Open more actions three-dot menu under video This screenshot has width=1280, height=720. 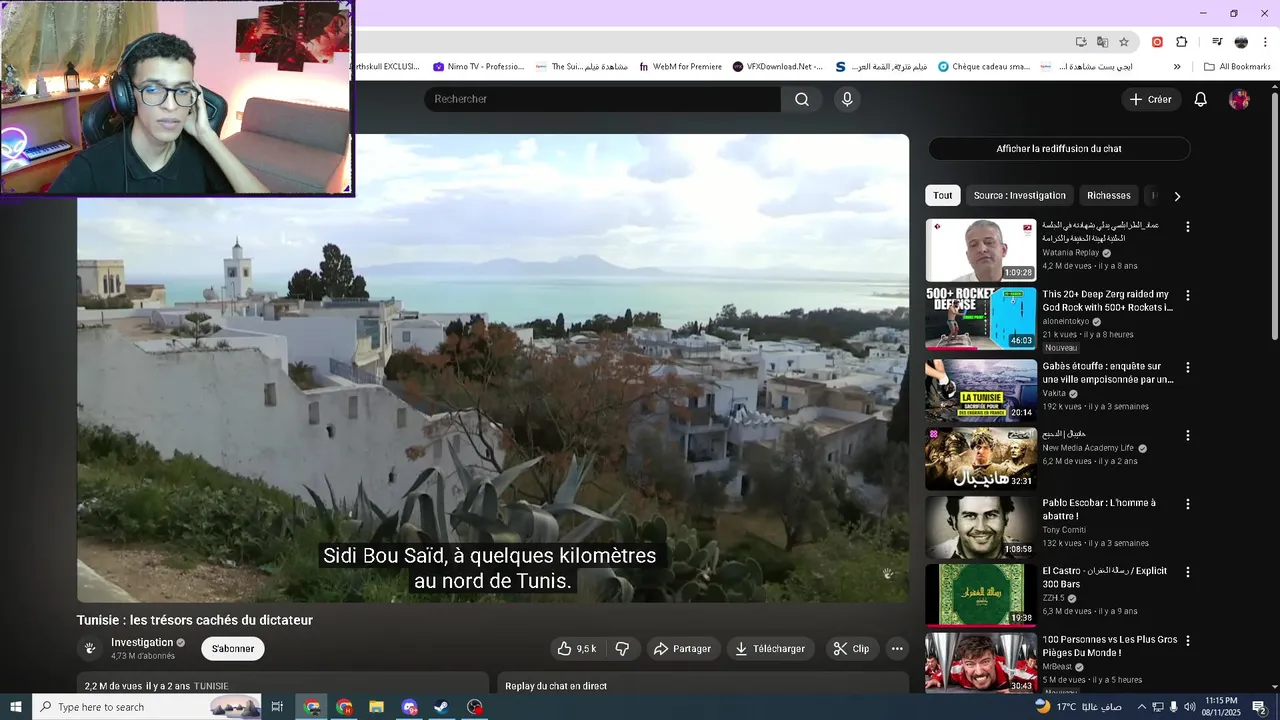click(897, 649)
